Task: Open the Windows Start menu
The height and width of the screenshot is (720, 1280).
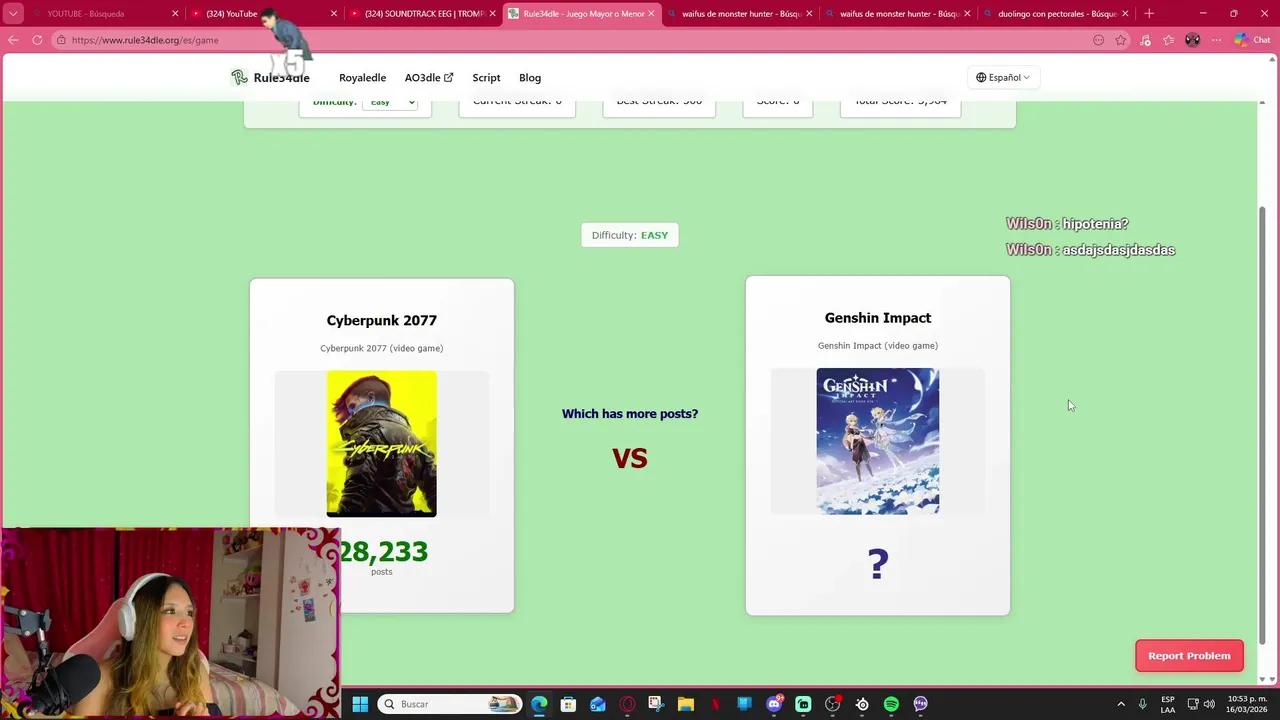Action: pyautogui.click(x=360, y=704)
